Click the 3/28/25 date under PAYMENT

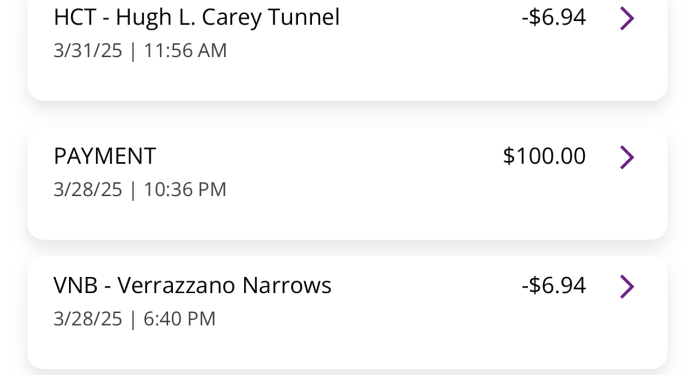pyautogui.click(x=88, y=190)
